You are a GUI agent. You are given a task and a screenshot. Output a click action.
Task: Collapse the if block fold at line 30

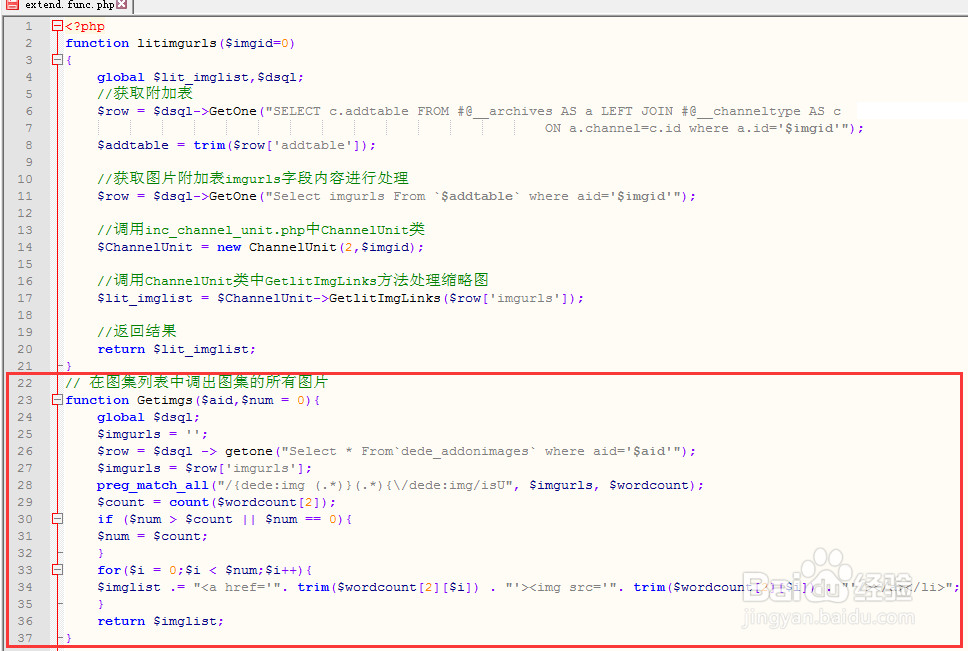[x=57, y=519]
